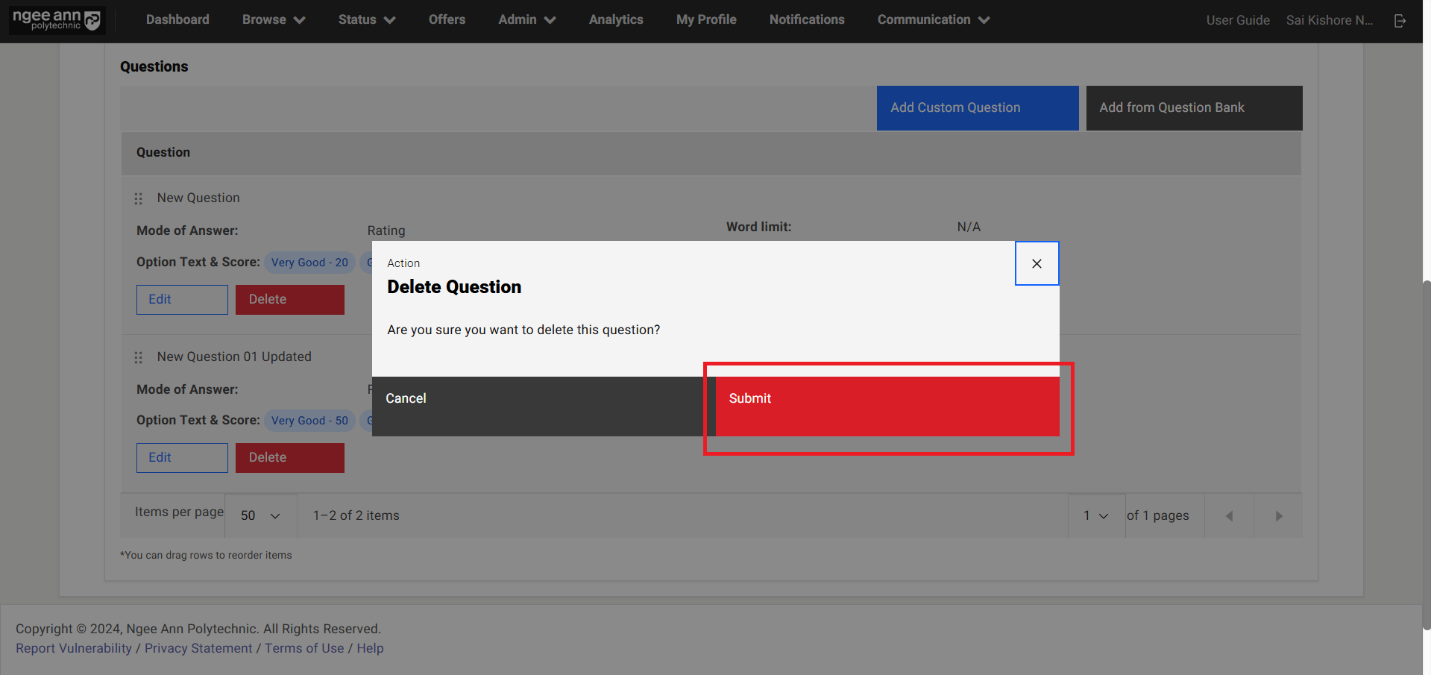Click the Ngee Ann Polytechnic logo
The image size is (1431, 675).
56,20
